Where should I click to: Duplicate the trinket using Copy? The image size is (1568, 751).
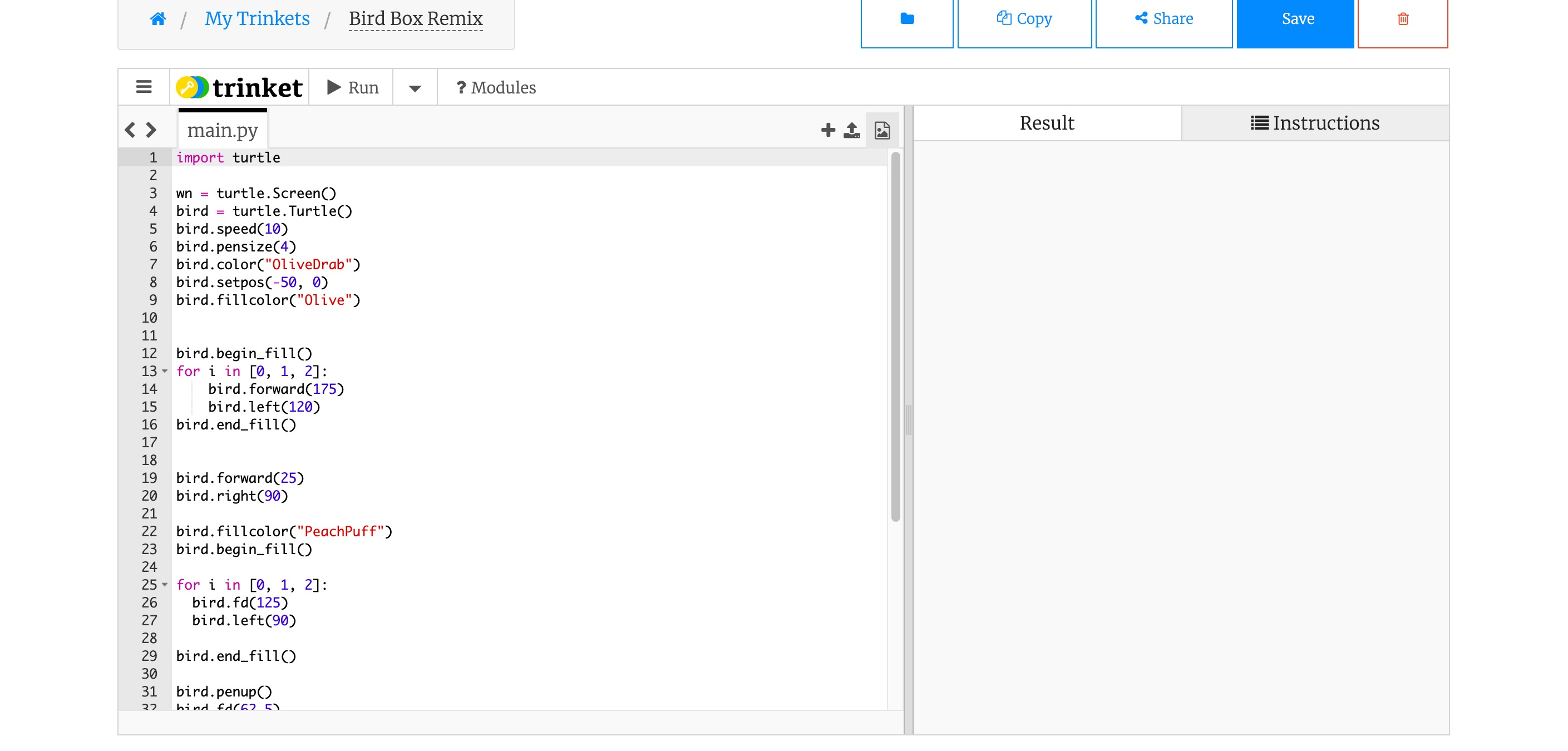[1024, 18]
